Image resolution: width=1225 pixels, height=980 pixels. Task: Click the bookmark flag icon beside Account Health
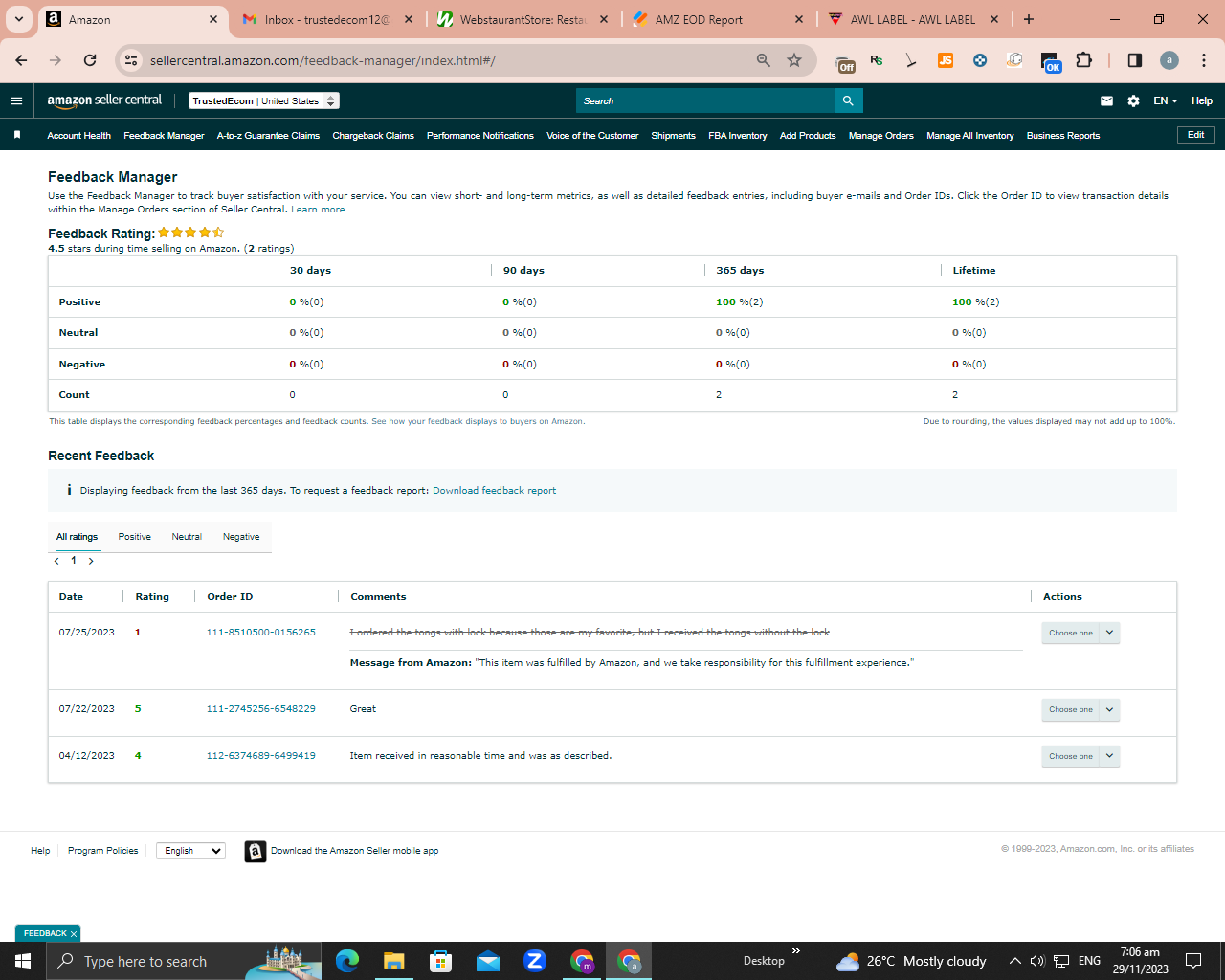pos(17,135)
